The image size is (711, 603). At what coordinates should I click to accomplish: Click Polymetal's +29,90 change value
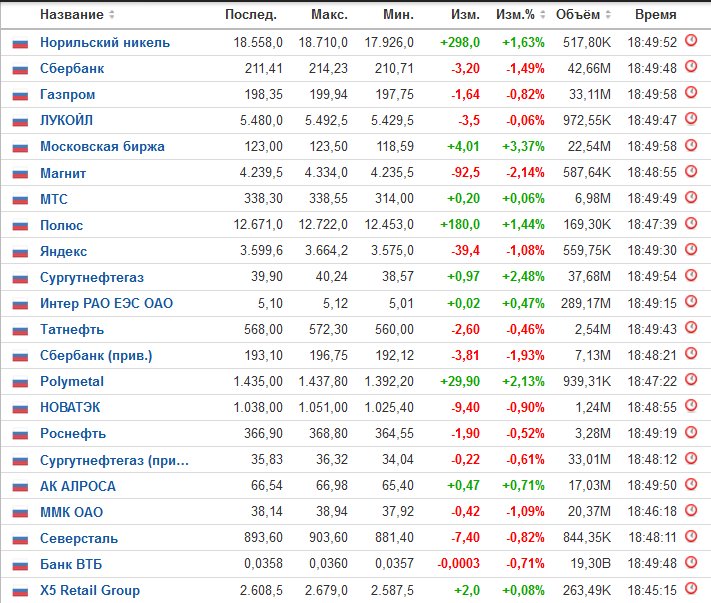tap(460, 381)
